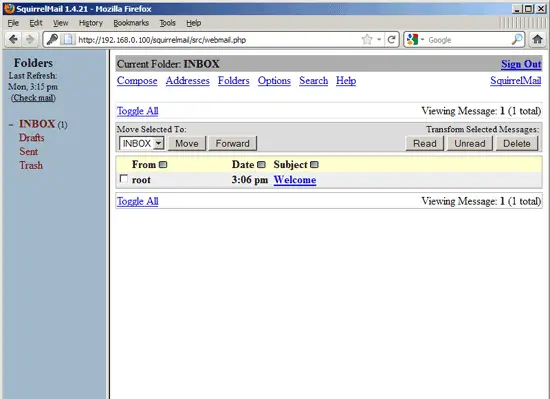The image size is (550, 399).
Task: Visit the SquirrelMail link
Action: pyautogui.click(x=516, y=81)
